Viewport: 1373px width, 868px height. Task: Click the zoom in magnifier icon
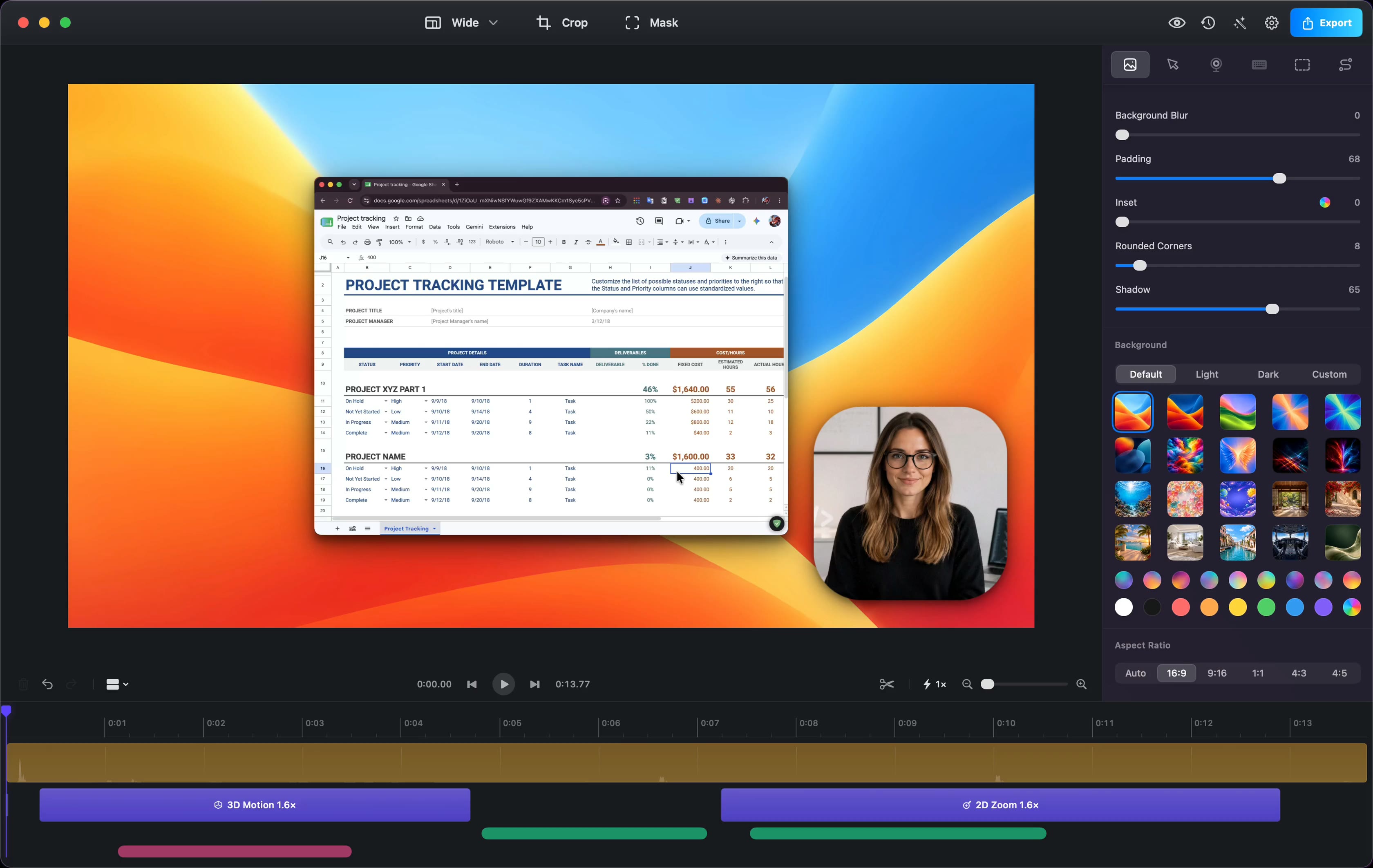pos(1082,684)
